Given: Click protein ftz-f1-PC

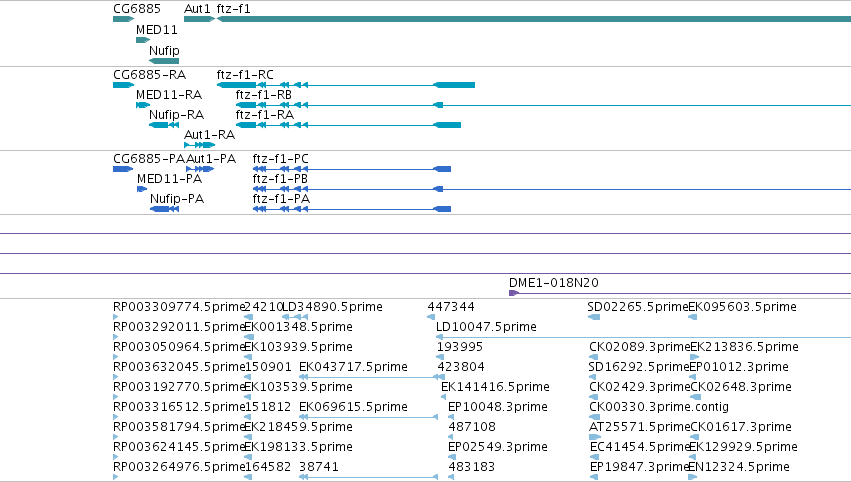Looking at the screenshot, I should click(x=281, y=159).
